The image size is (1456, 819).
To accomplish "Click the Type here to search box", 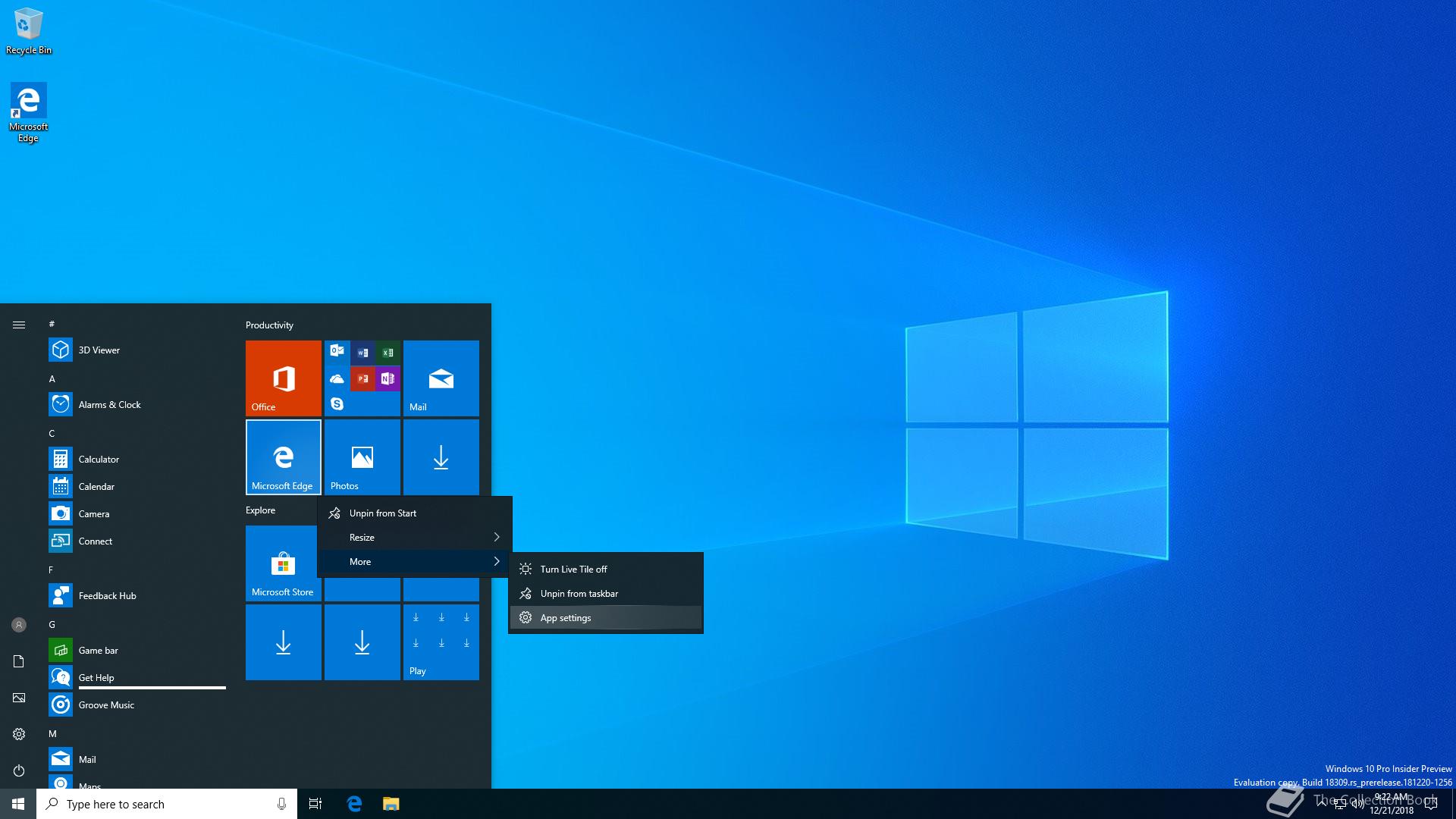I will [167, 804].
